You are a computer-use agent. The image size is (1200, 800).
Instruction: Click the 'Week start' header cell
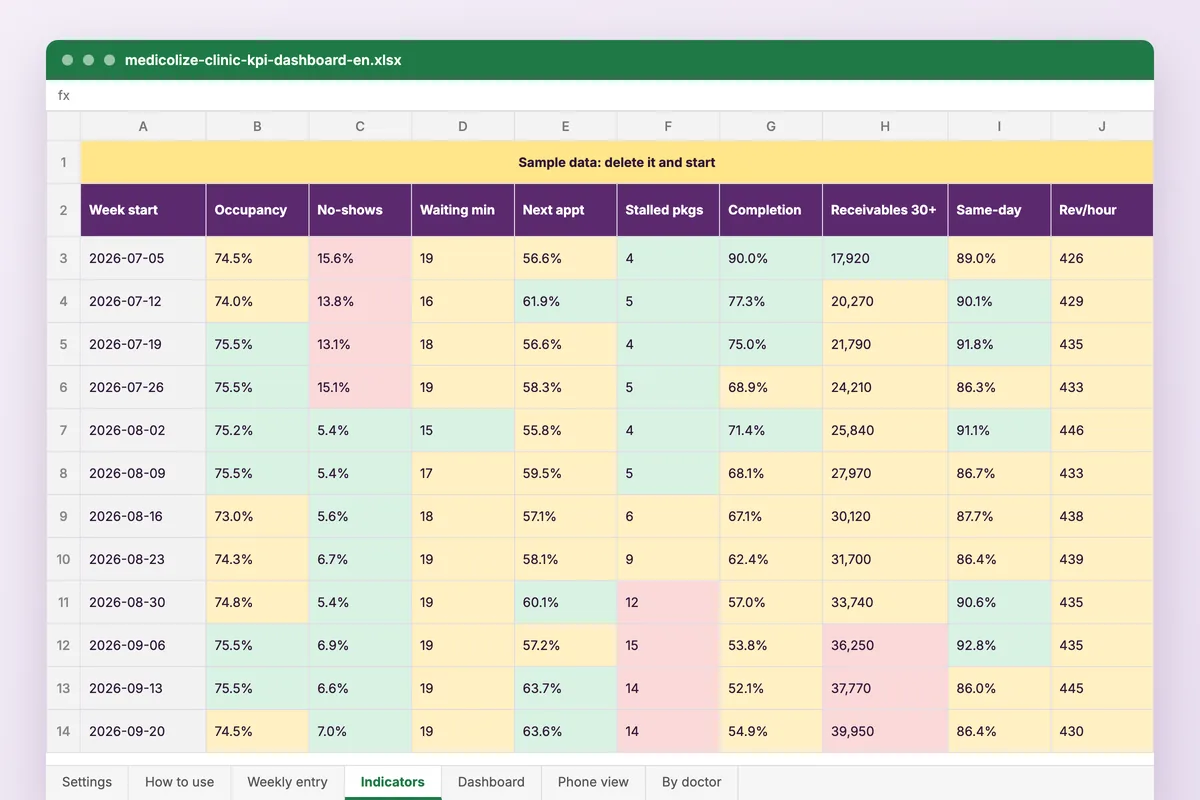tap(143, 210)
